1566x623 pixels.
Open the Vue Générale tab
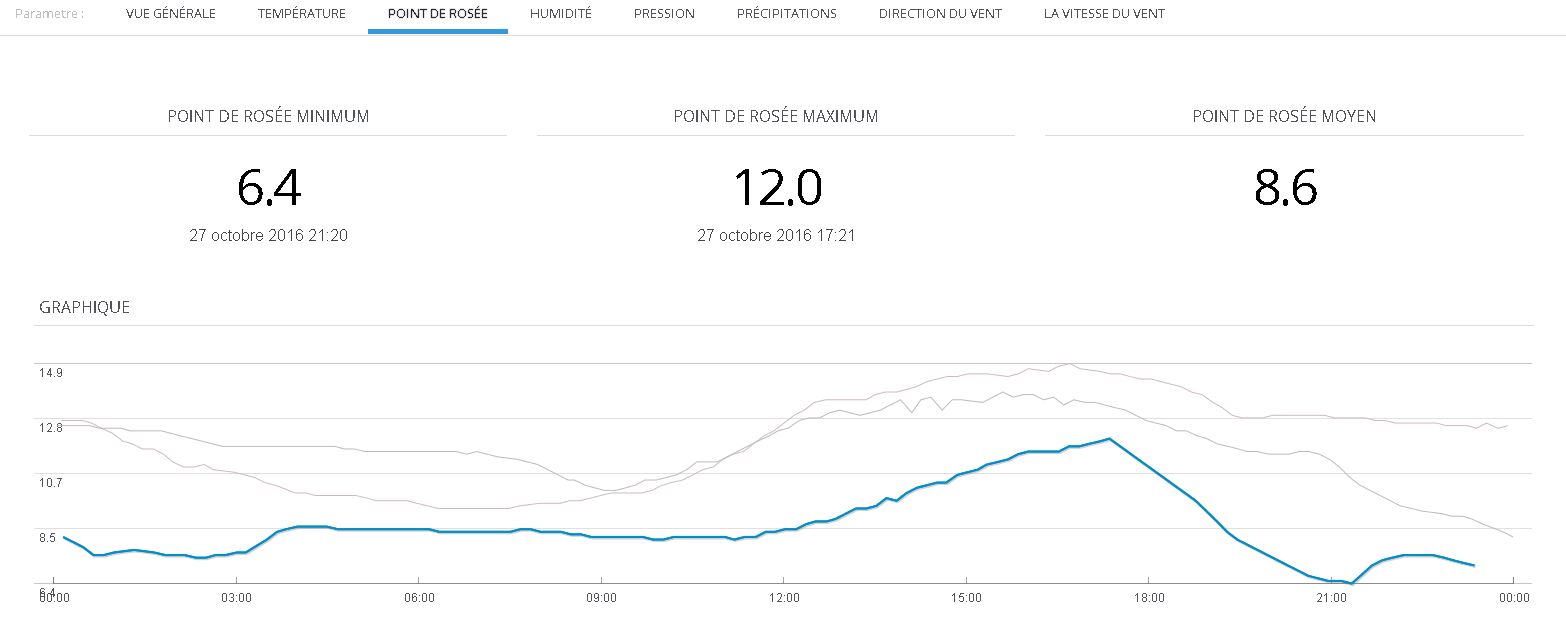point(171,14)
